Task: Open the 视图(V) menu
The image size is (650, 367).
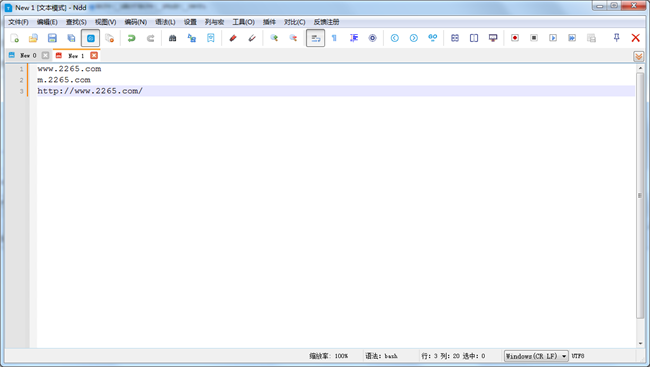Action: pos(105,22)
